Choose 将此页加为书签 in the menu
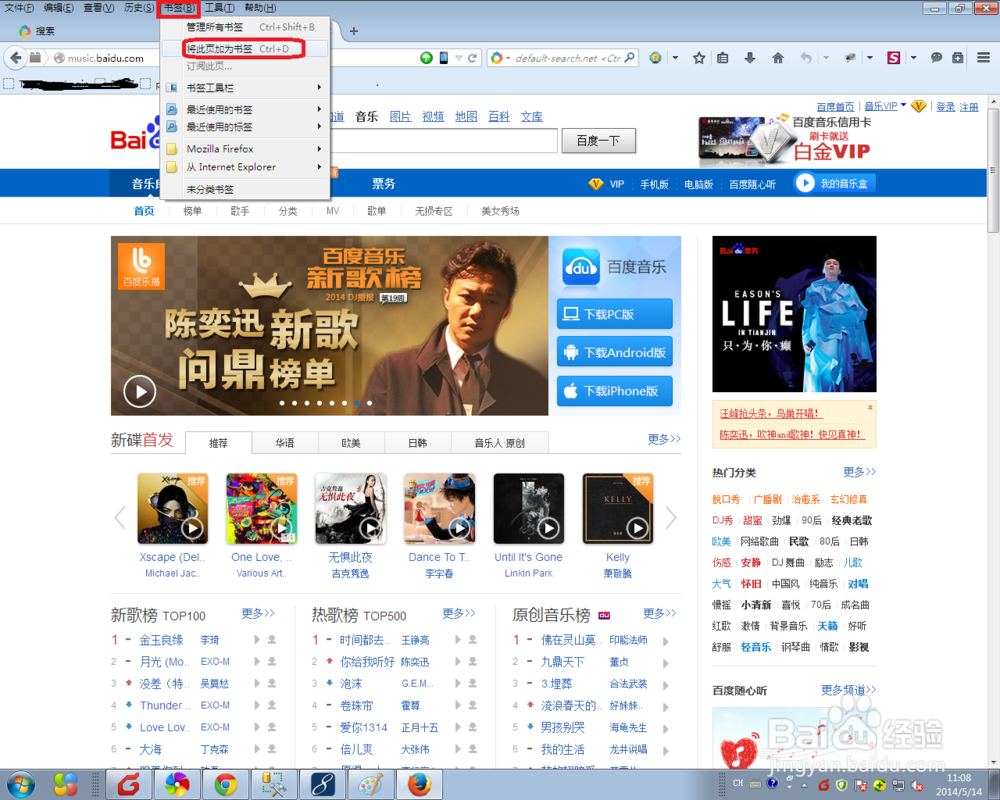 click(x=246, y=48)
